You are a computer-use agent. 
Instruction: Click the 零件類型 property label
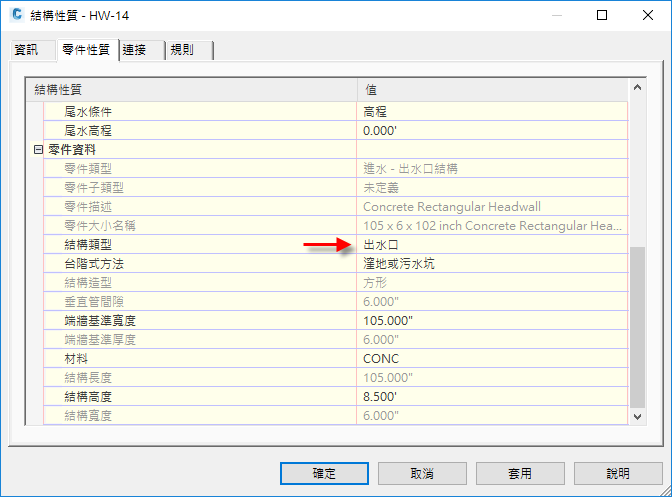(88, 169)
